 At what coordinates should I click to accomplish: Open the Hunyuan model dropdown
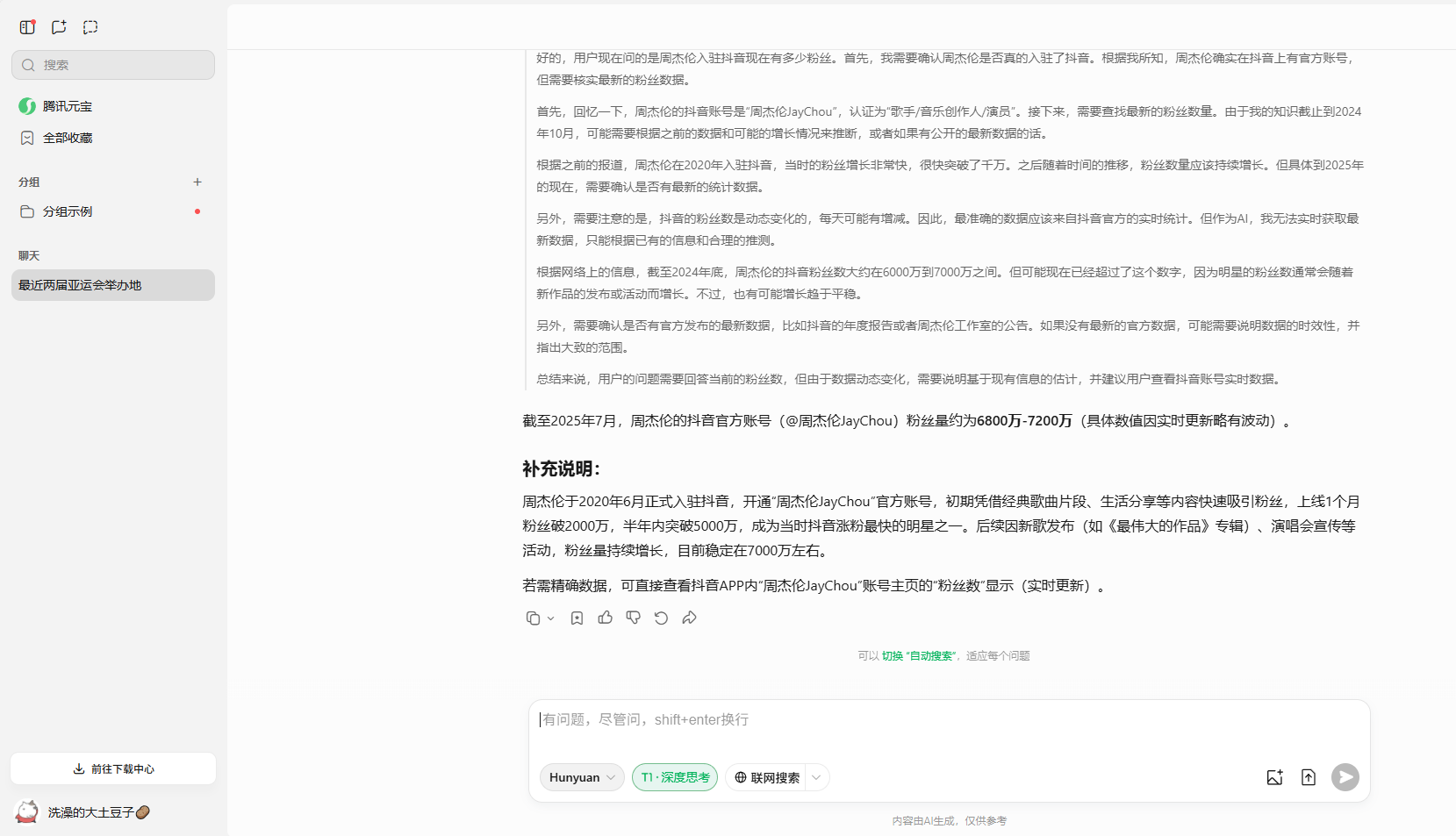[x=582, y=777]
